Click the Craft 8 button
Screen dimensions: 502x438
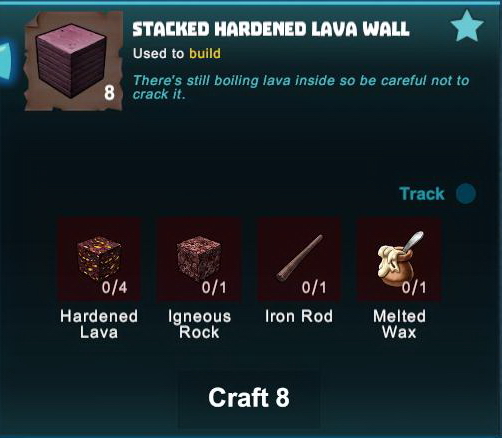click(x=249, y=398)
